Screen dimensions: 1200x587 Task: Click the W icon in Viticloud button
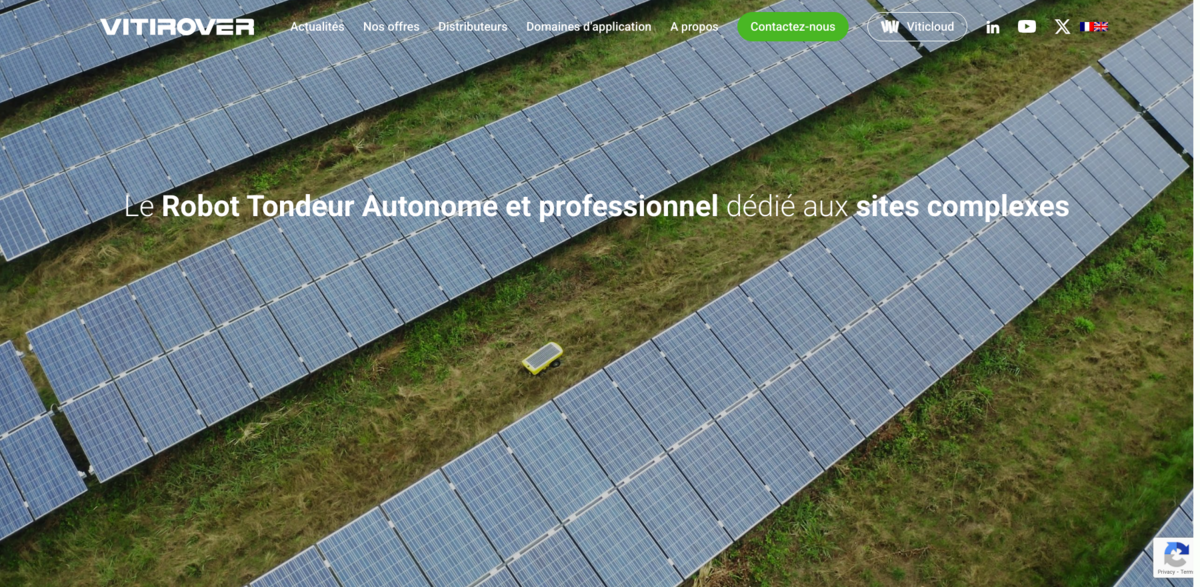tap(890, 27)
